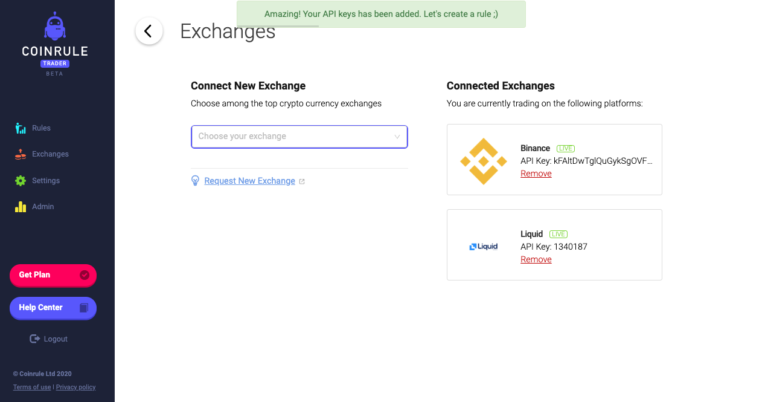The image size is (768, 402).
Task: Open the Terms of use link
Action: point(32,387)
